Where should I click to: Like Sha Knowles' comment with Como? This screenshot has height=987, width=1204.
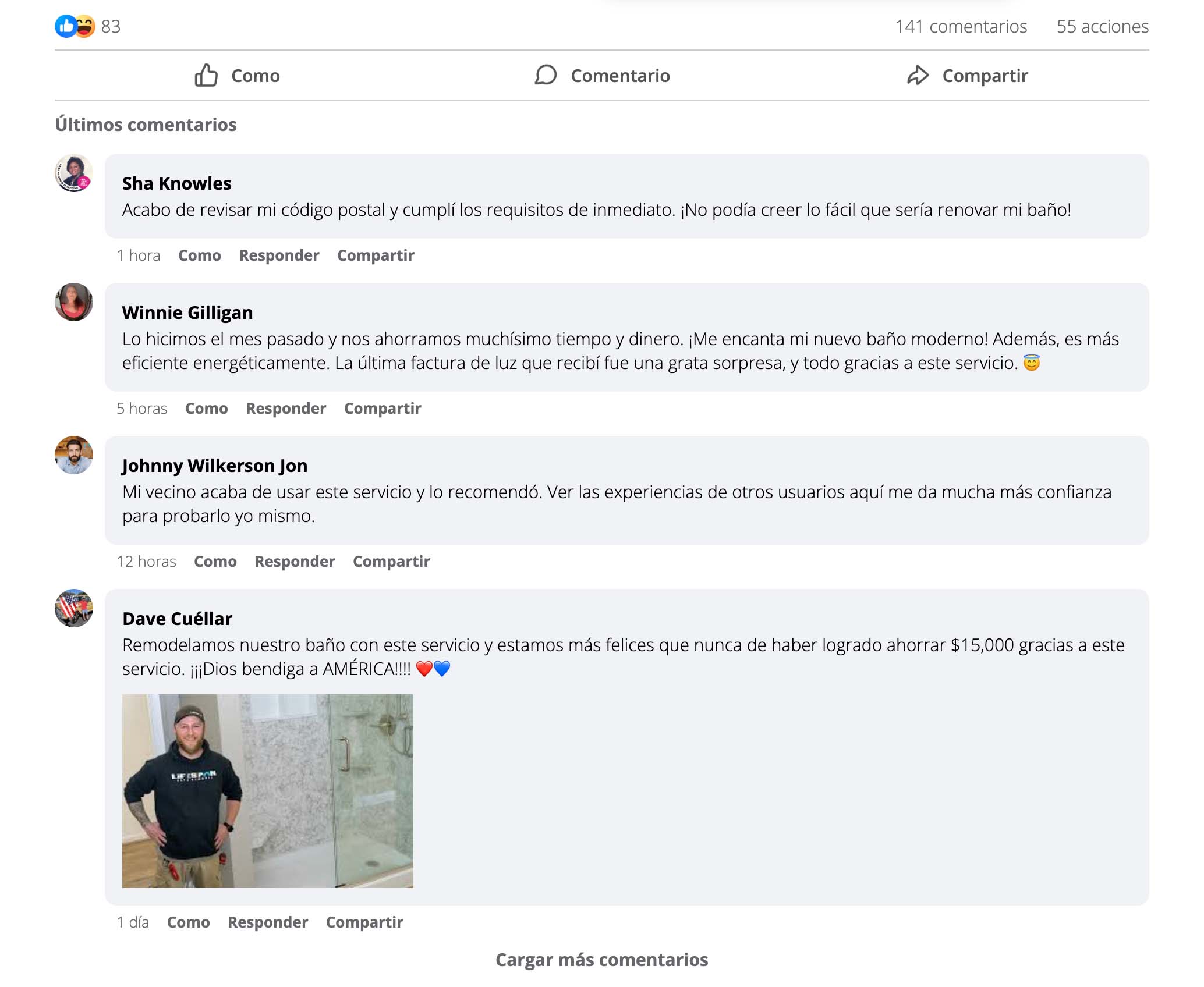(x=199, y=255)
